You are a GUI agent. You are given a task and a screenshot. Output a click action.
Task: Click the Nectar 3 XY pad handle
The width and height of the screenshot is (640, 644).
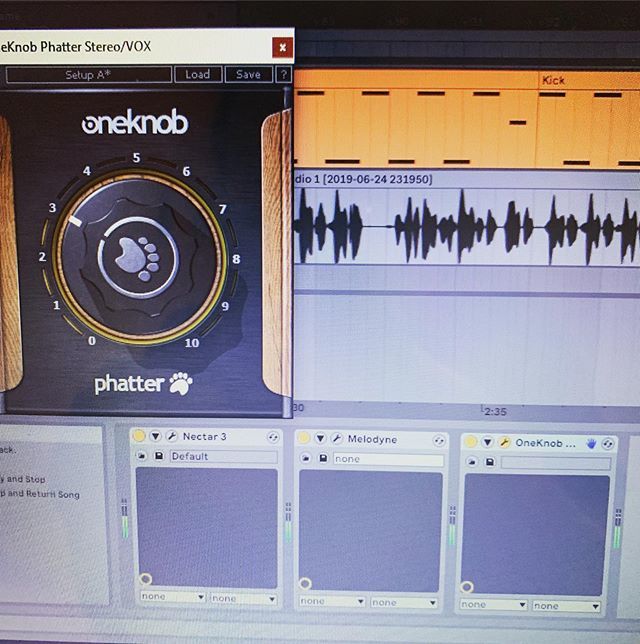pos(146,579)
